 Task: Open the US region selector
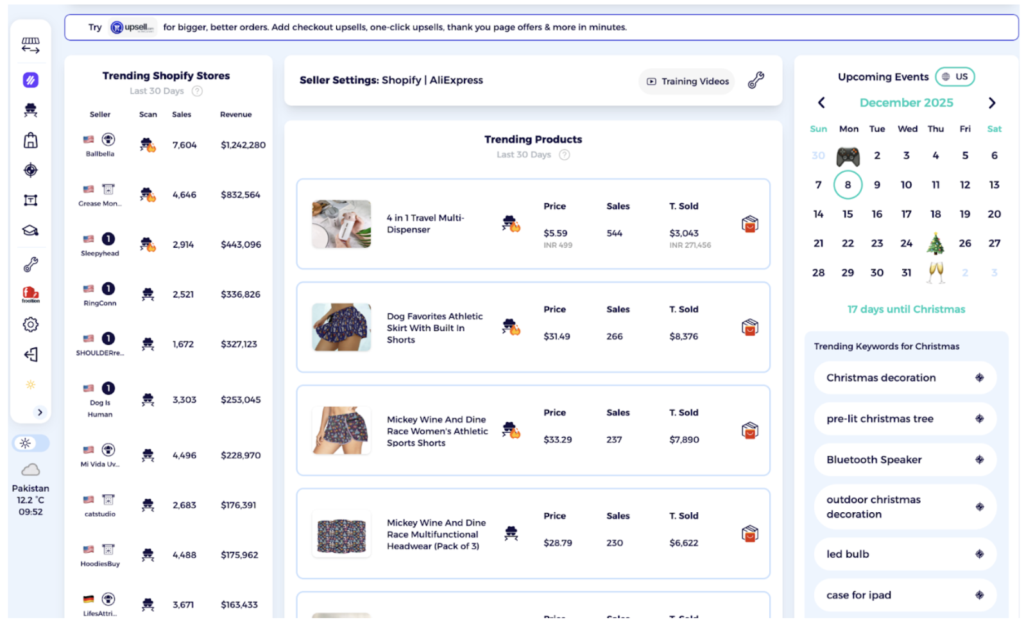point(954,76)
